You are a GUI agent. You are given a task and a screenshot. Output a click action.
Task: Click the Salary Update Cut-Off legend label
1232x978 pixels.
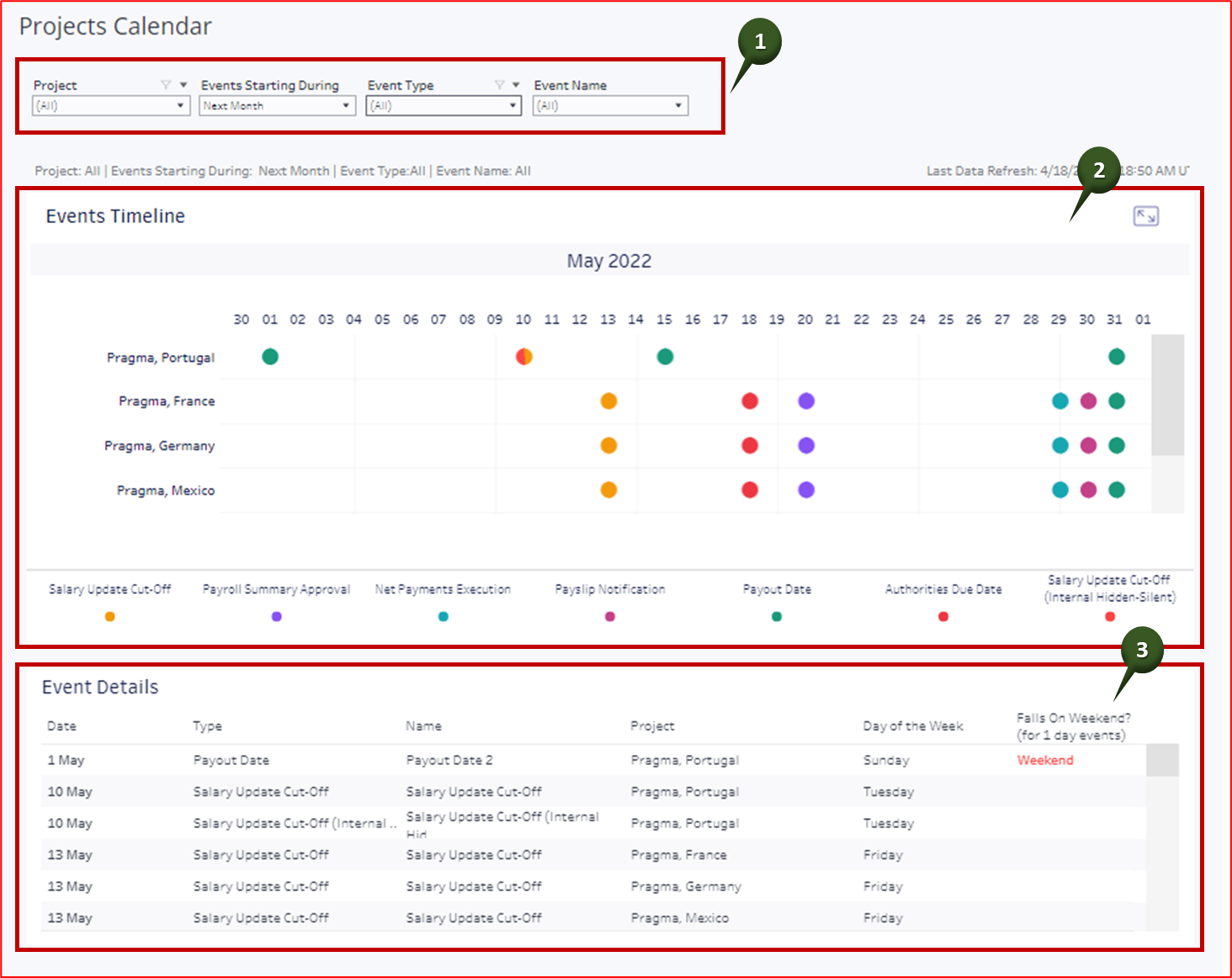[x=109, y=589]
